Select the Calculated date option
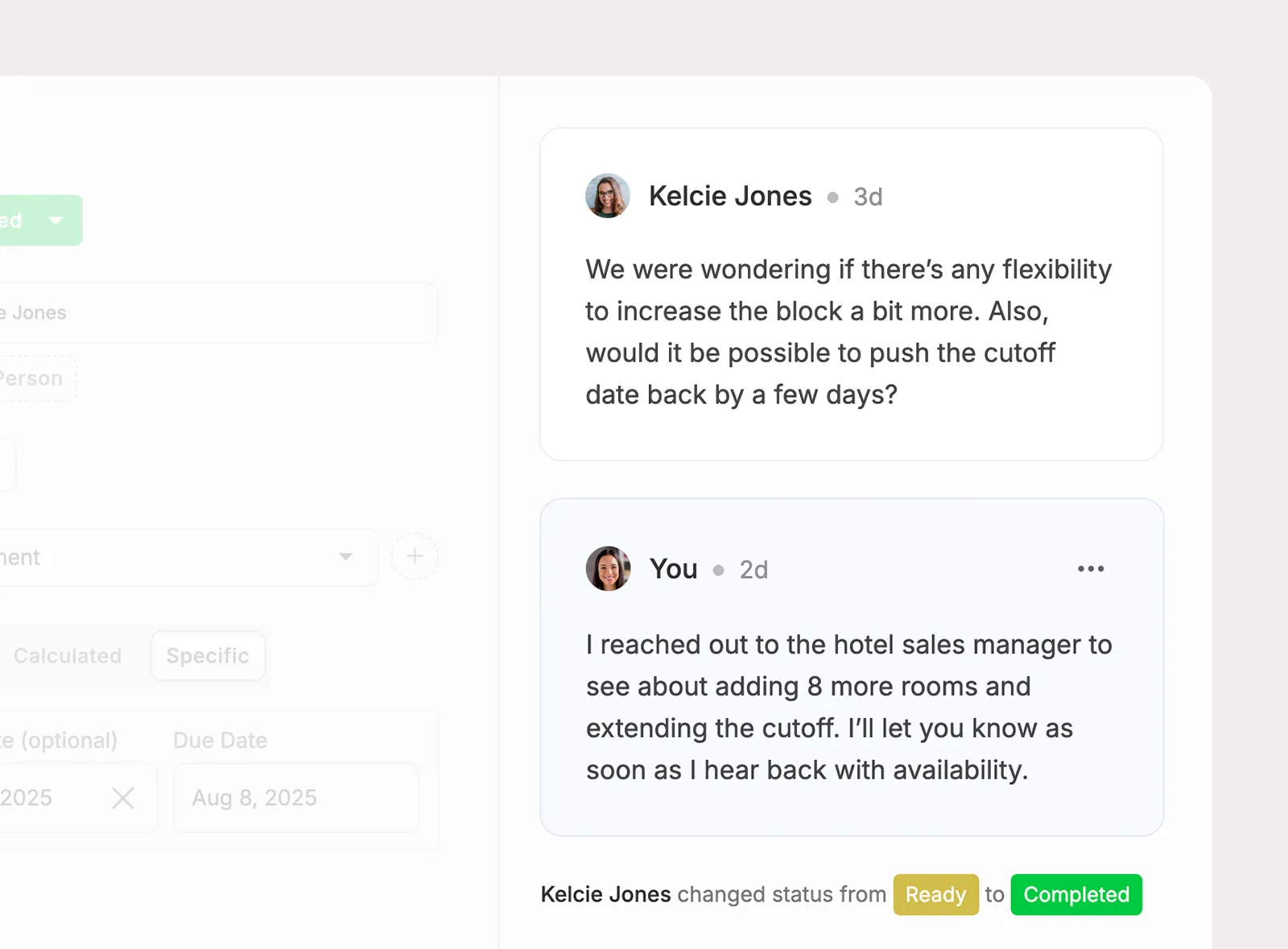Viewport: 1288px width, 949px height. pos(68,656)
